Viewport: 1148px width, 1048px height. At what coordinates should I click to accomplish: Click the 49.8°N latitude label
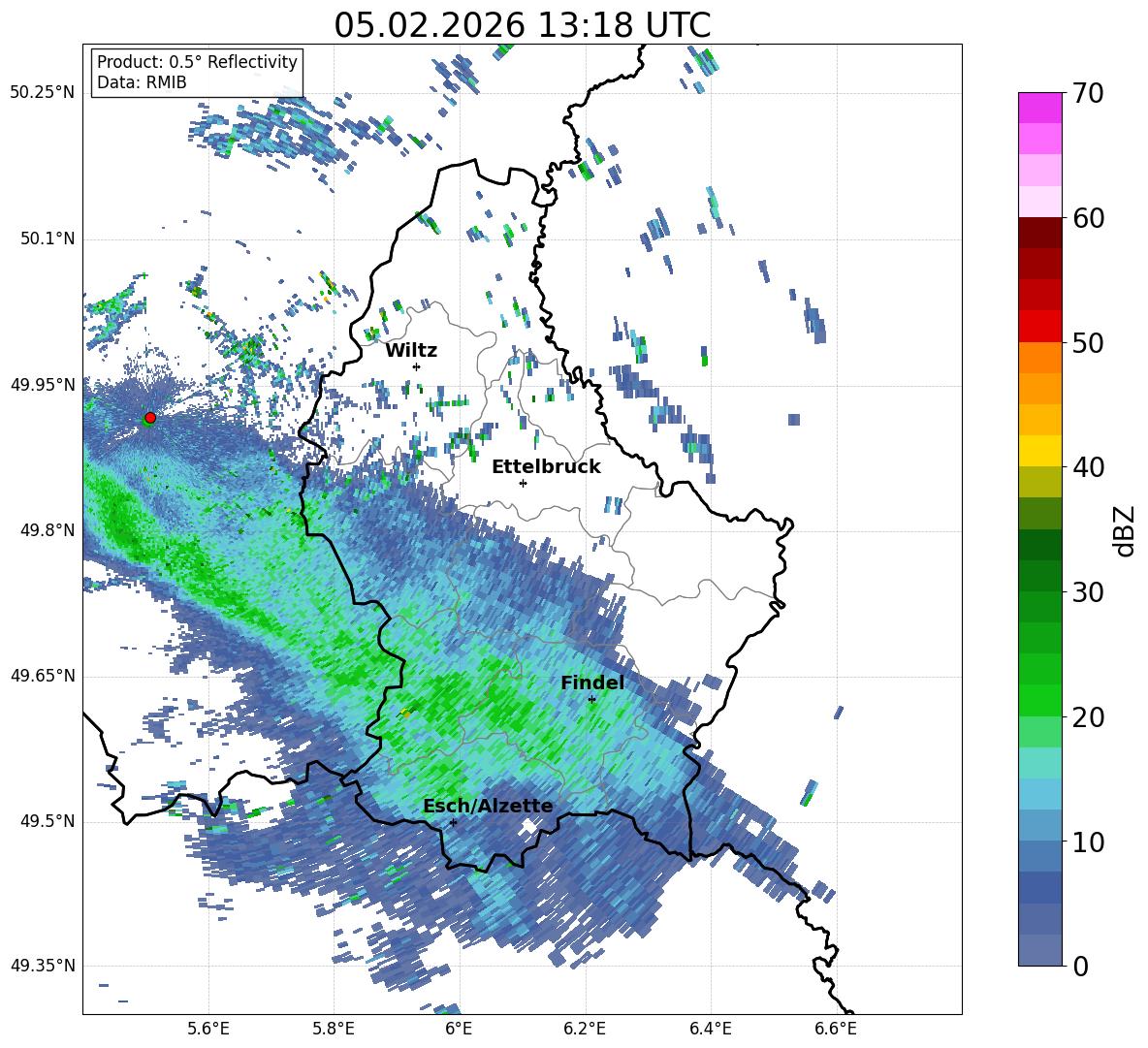point(48,530)
